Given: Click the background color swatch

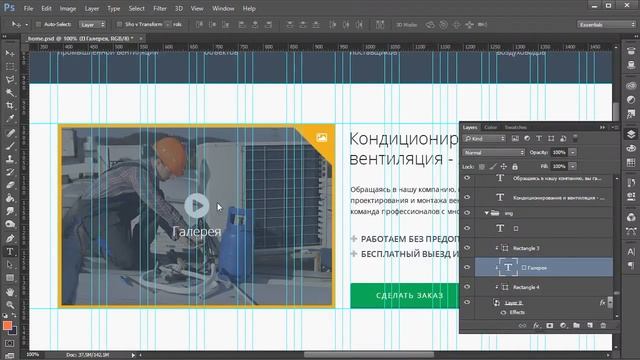Looking at the screenshot, I should tap(13, 331).
